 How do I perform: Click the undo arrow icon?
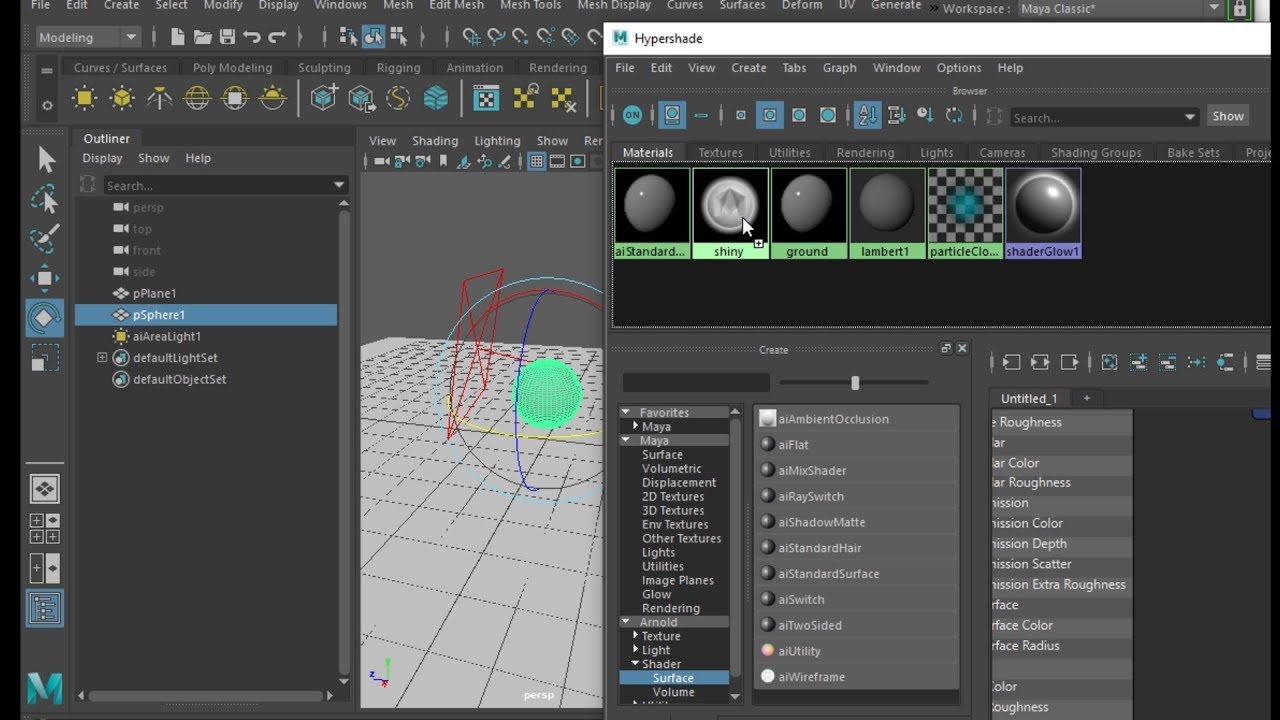point(252,37)
